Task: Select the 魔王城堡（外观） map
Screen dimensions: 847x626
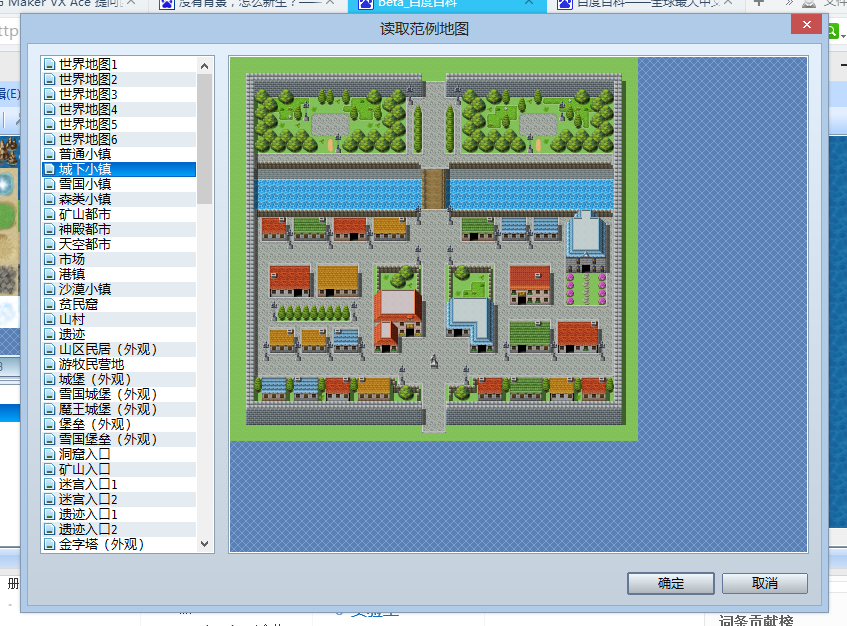Action: pyautogui.click(x=119, y=409)
